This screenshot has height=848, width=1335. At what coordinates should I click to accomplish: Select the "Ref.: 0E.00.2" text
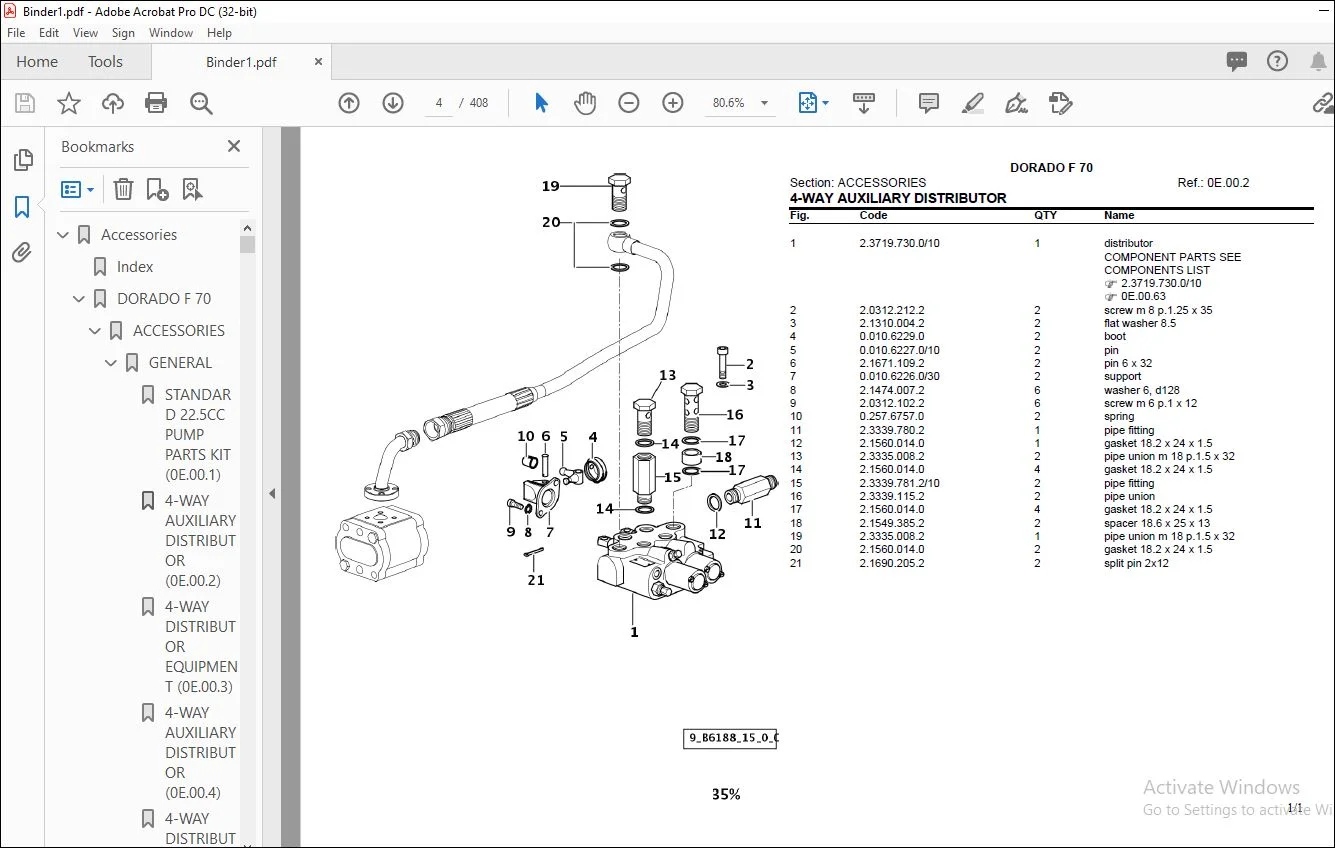point(1214,183)
